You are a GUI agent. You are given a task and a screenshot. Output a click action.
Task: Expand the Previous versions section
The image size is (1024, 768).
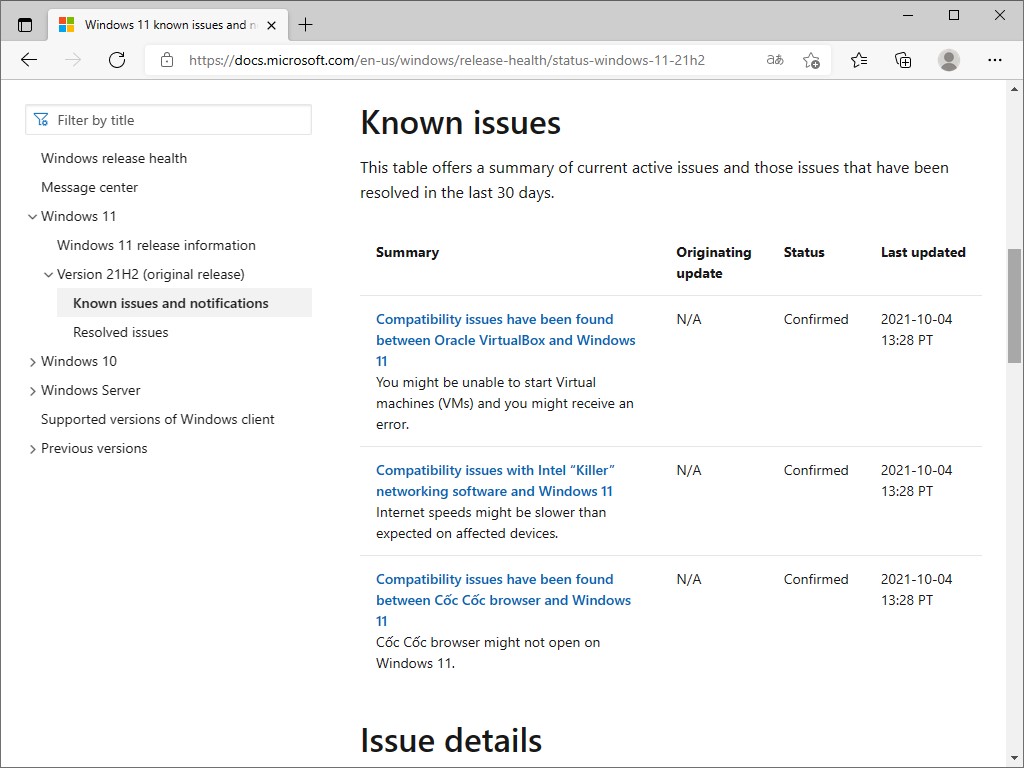point(31,449)
